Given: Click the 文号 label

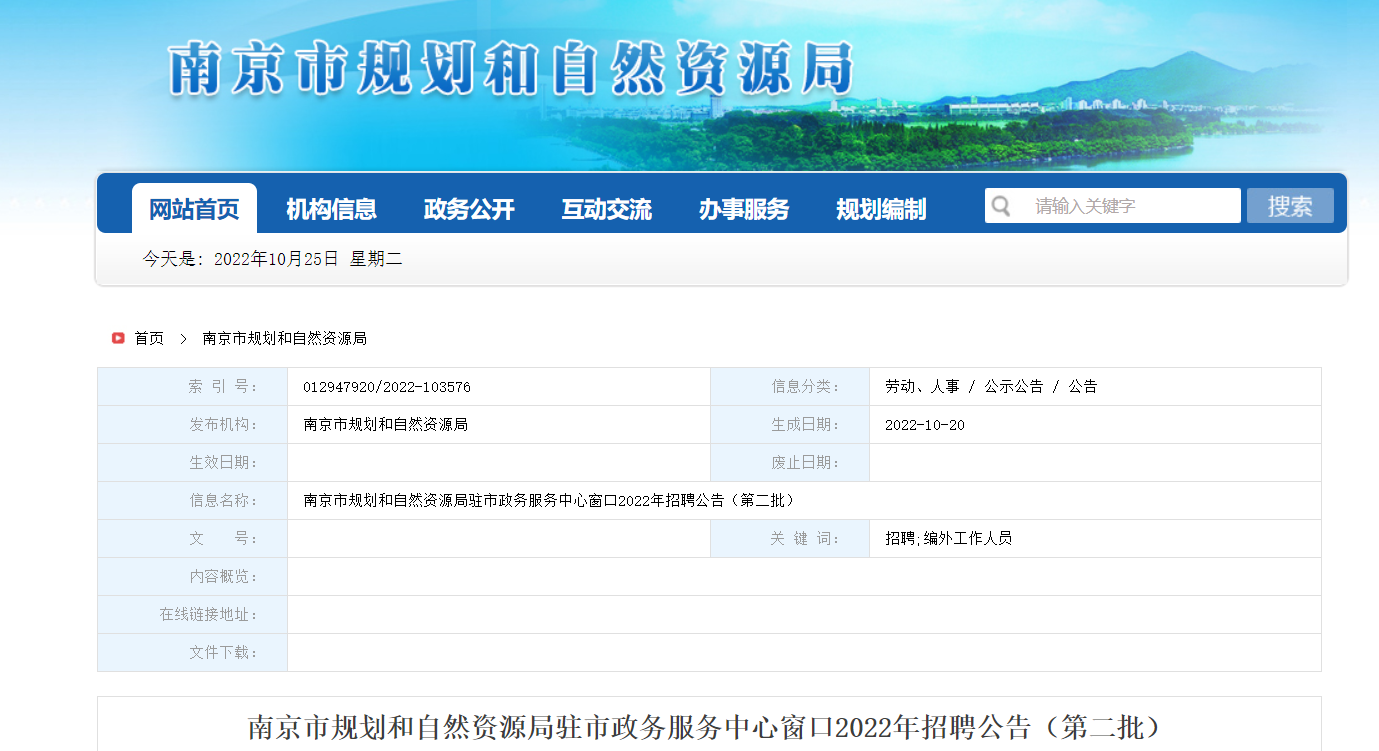Looking at the screenshot, I should [x=223, y=538].
